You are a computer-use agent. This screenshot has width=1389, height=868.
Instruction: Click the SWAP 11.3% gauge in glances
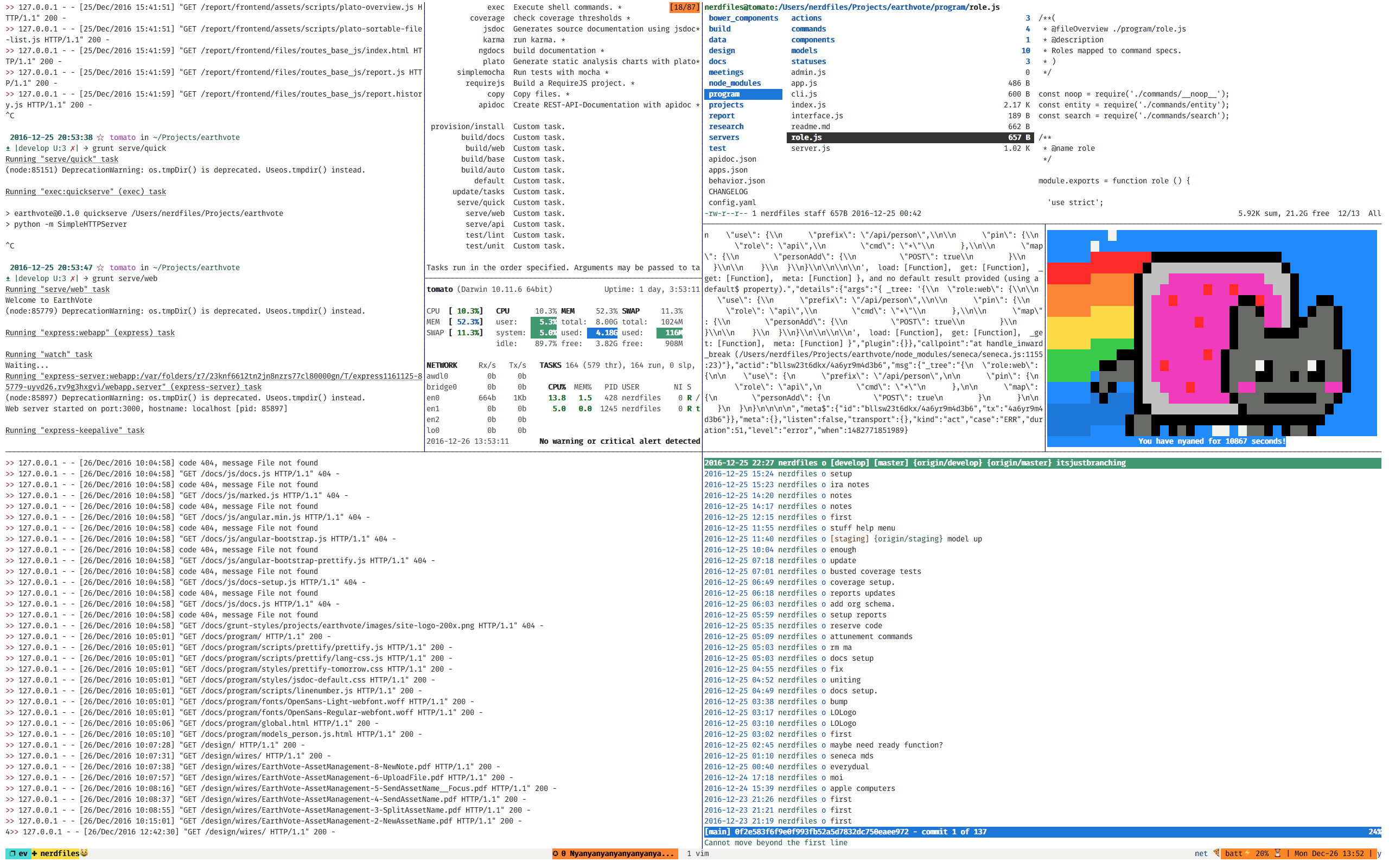(x=455, y=333)
